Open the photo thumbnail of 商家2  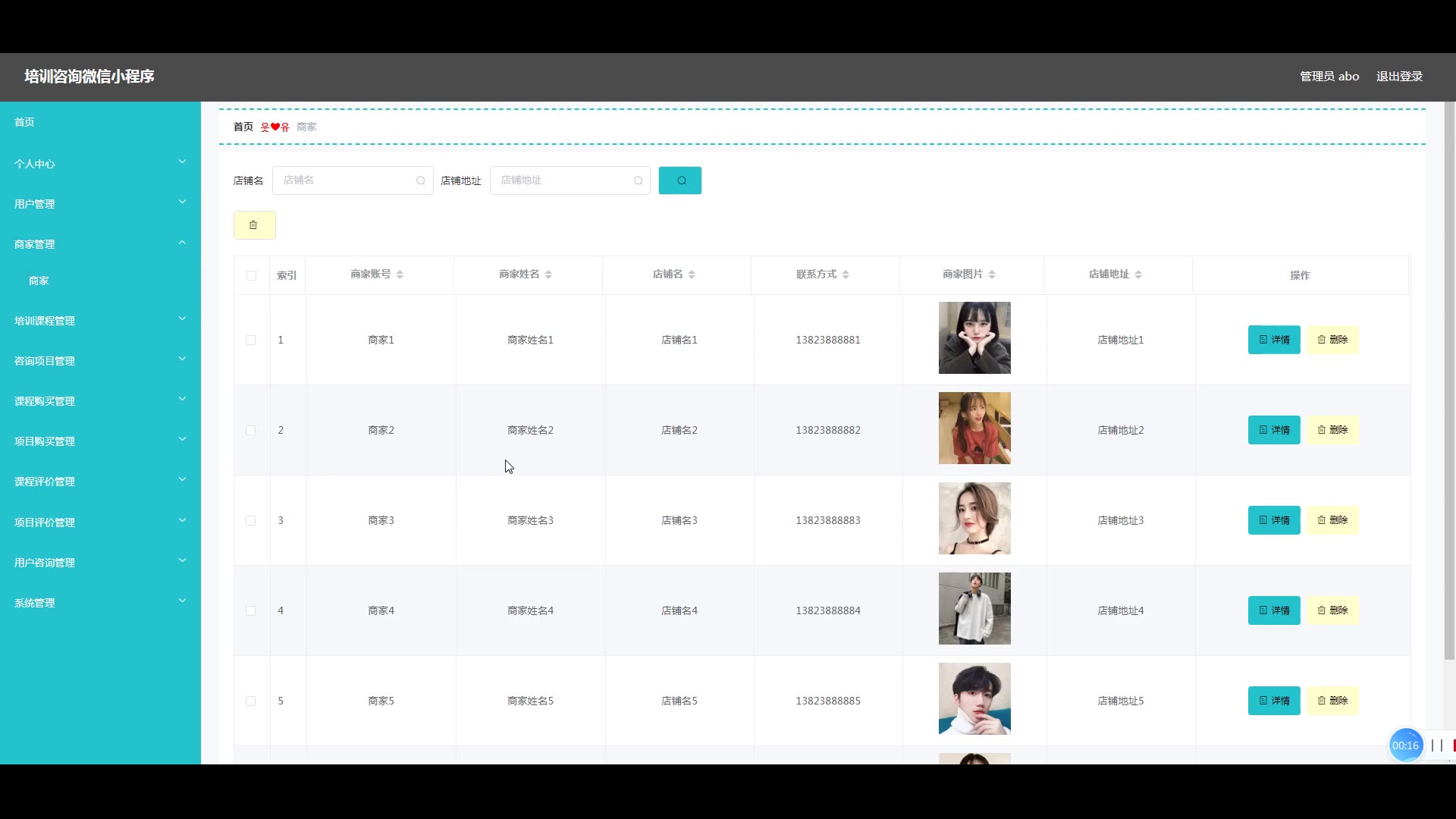974,428
